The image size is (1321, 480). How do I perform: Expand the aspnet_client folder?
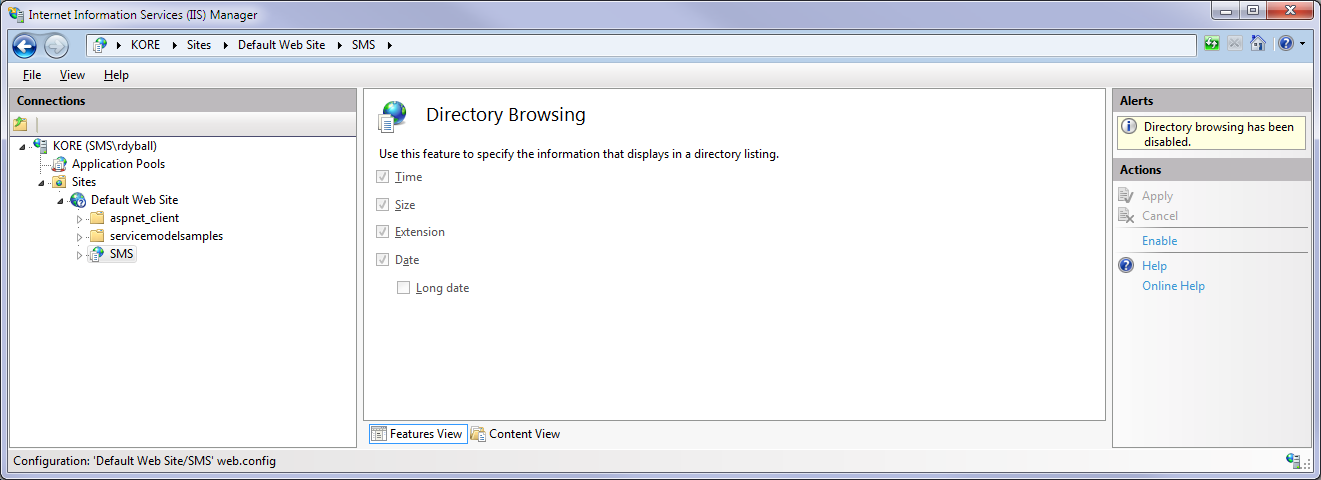80,219
